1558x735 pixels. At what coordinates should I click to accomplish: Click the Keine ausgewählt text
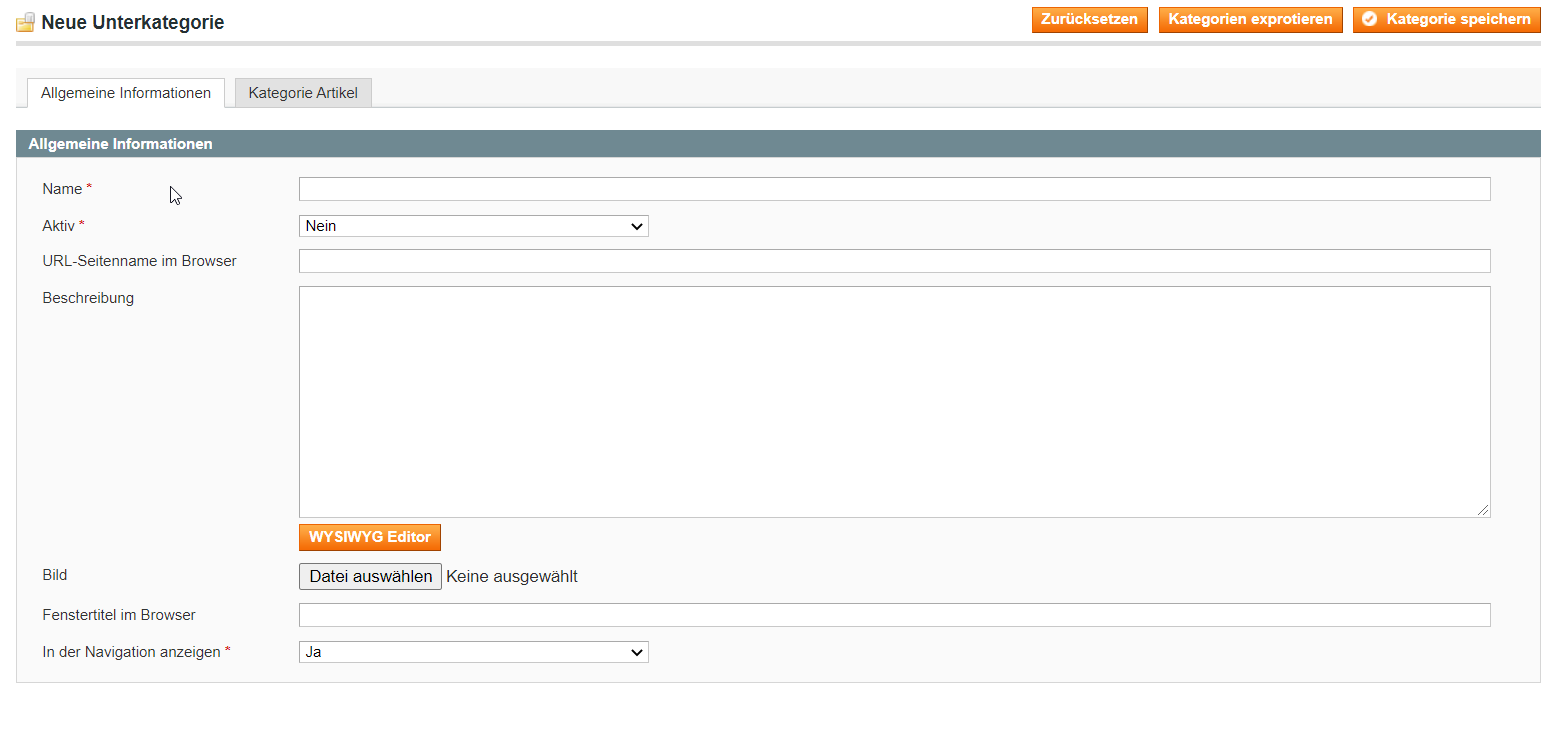pyautogui.click(x=512, y=576)
